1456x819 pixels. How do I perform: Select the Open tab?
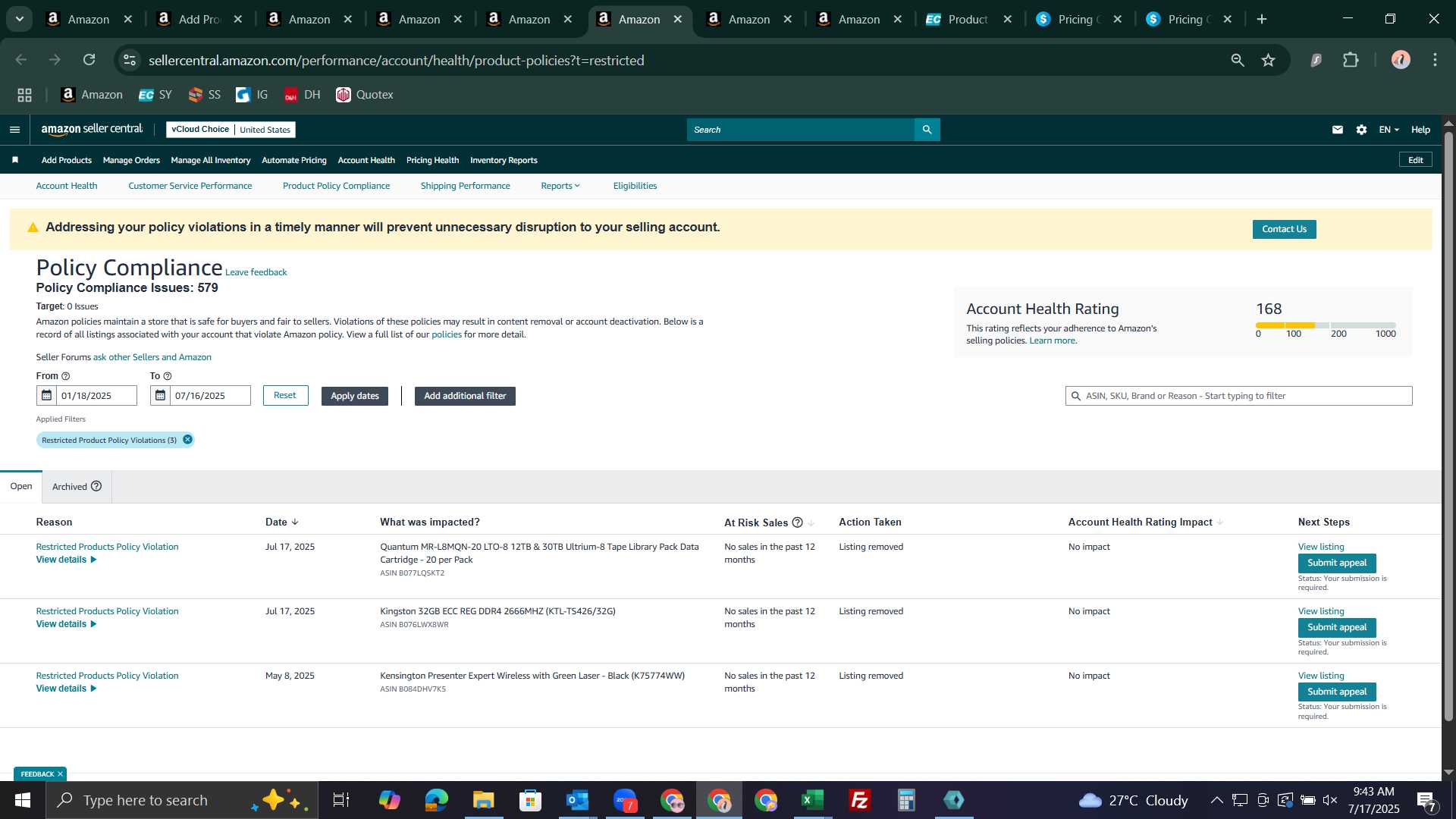point(21,486)
